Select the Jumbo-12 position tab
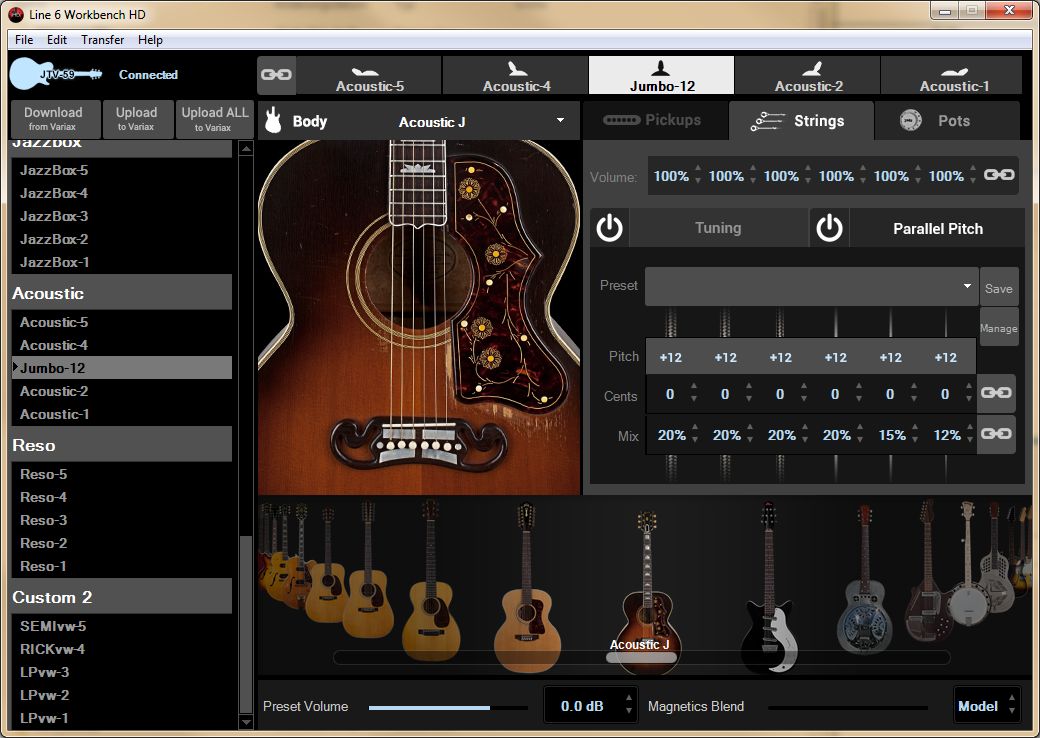This screenshot has height=738, width=1040. tap(661, 75)
